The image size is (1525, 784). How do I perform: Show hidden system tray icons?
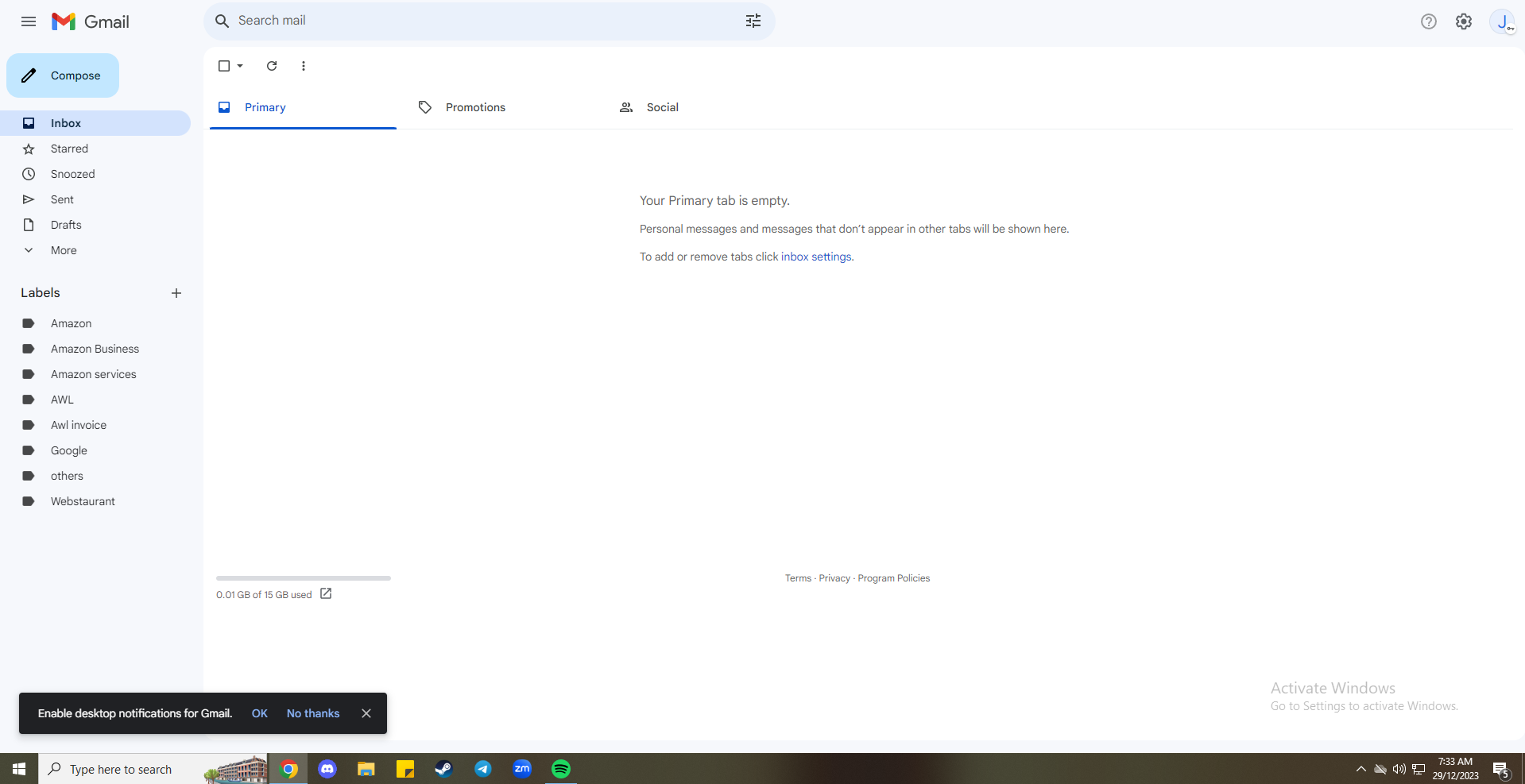(1361, 769)
